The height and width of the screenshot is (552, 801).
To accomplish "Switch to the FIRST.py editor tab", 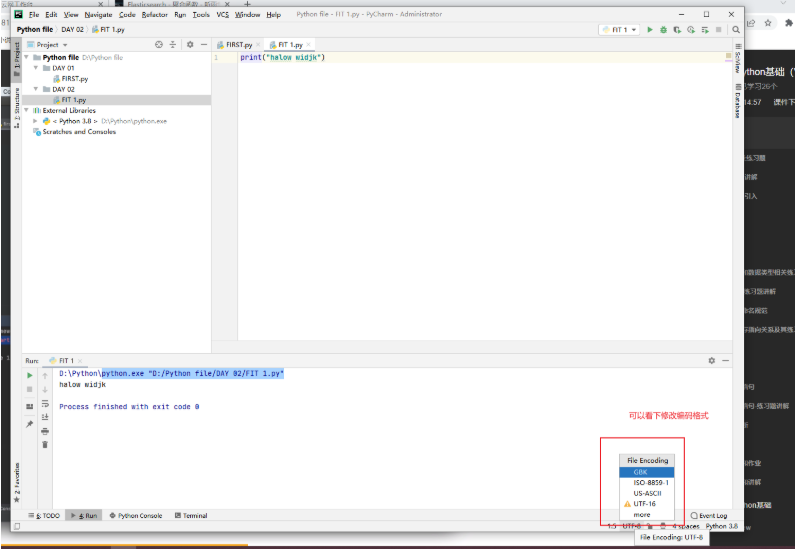I will [x=235, y=44].
